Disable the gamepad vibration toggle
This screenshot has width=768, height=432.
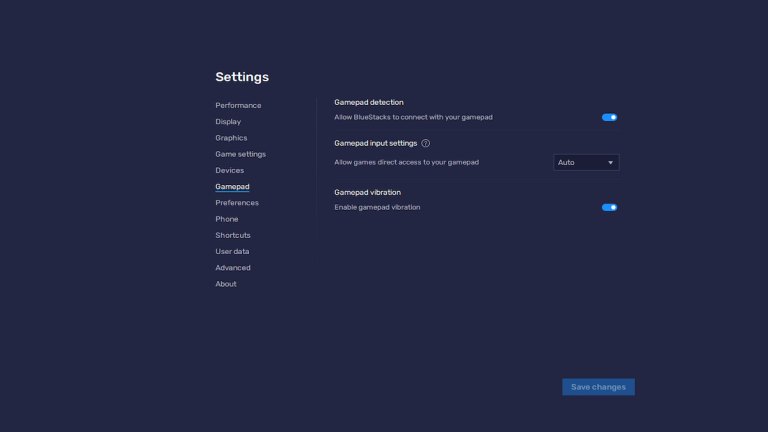point(609,207)
